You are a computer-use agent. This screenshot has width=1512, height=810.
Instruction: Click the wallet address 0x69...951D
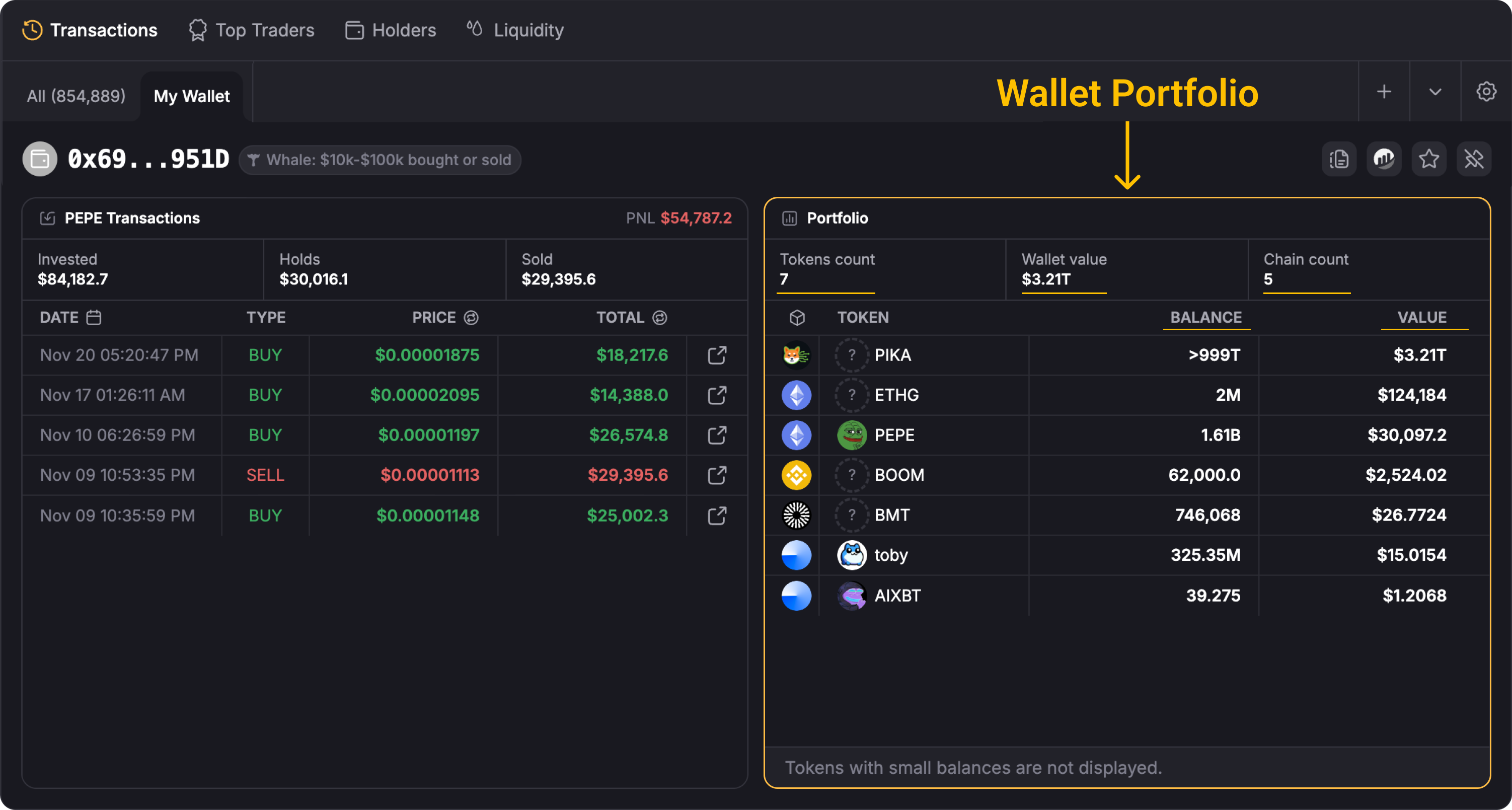coord(148,159)
